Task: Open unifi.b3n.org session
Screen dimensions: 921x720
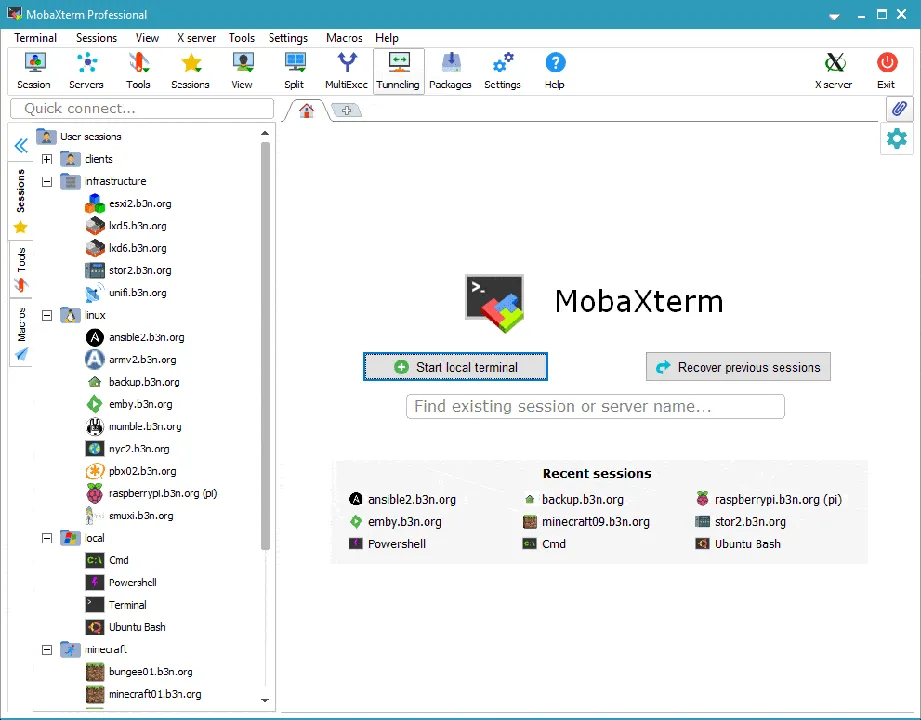Action: [127, 293]
